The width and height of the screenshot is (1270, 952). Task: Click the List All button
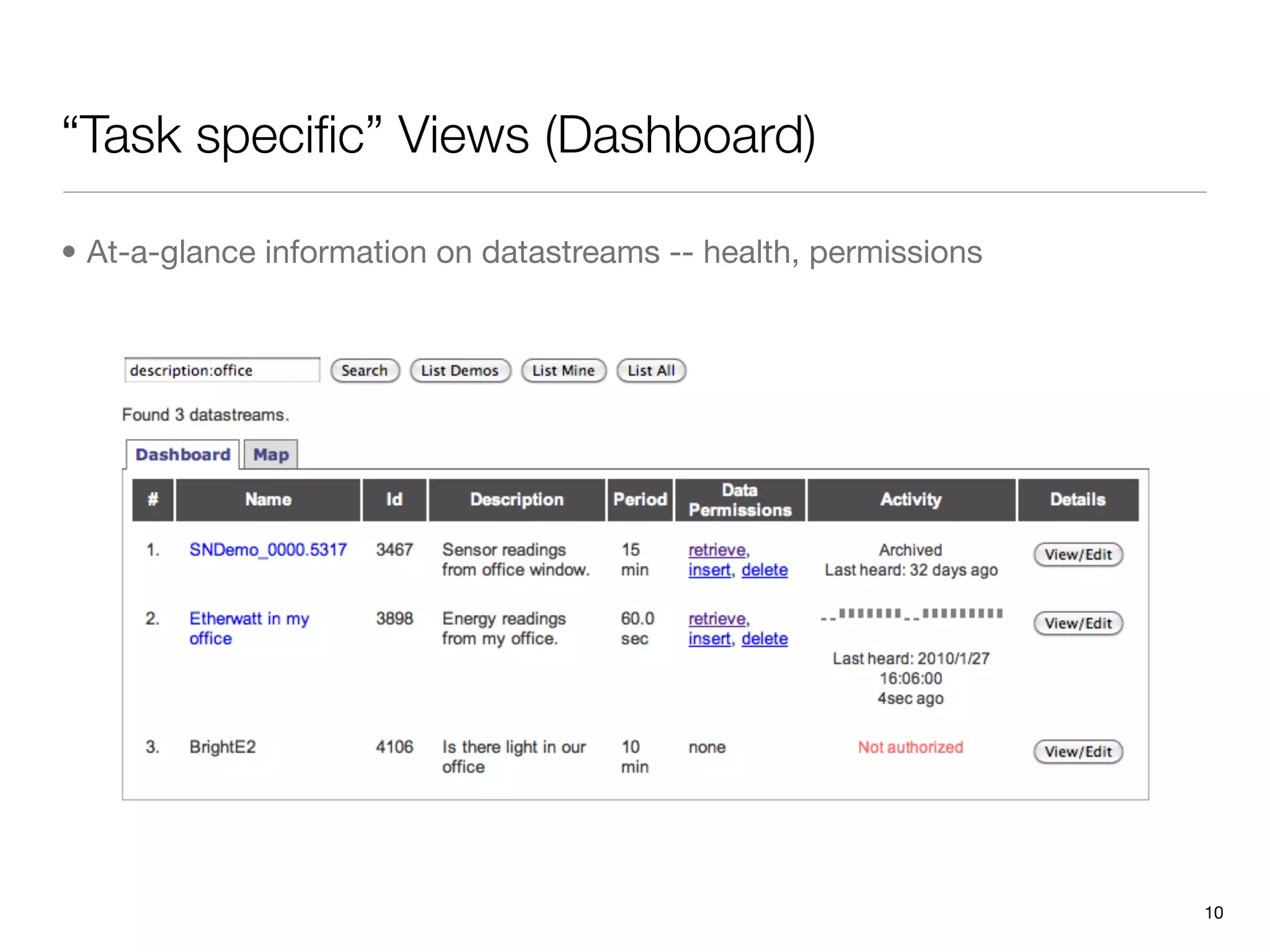pos(650,370)
